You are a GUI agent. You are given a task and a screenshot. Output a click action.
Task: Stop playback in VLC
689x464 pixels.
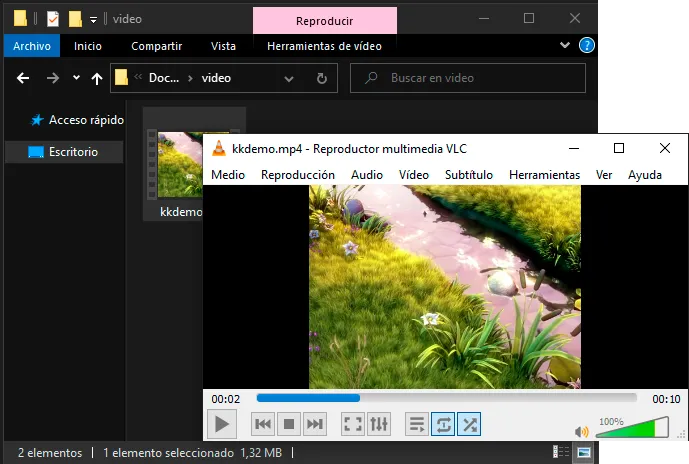(x=289, y=424)
